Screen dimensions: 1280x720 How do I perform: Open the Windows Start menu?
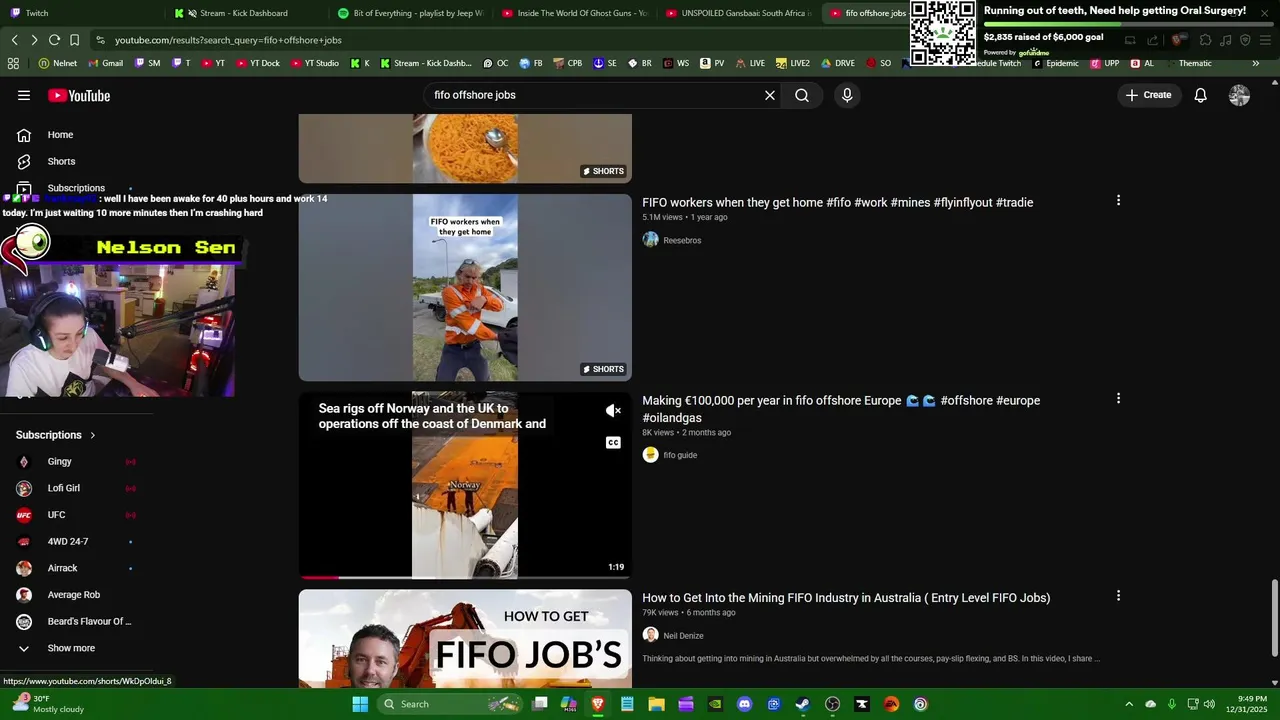pos(360,704)
